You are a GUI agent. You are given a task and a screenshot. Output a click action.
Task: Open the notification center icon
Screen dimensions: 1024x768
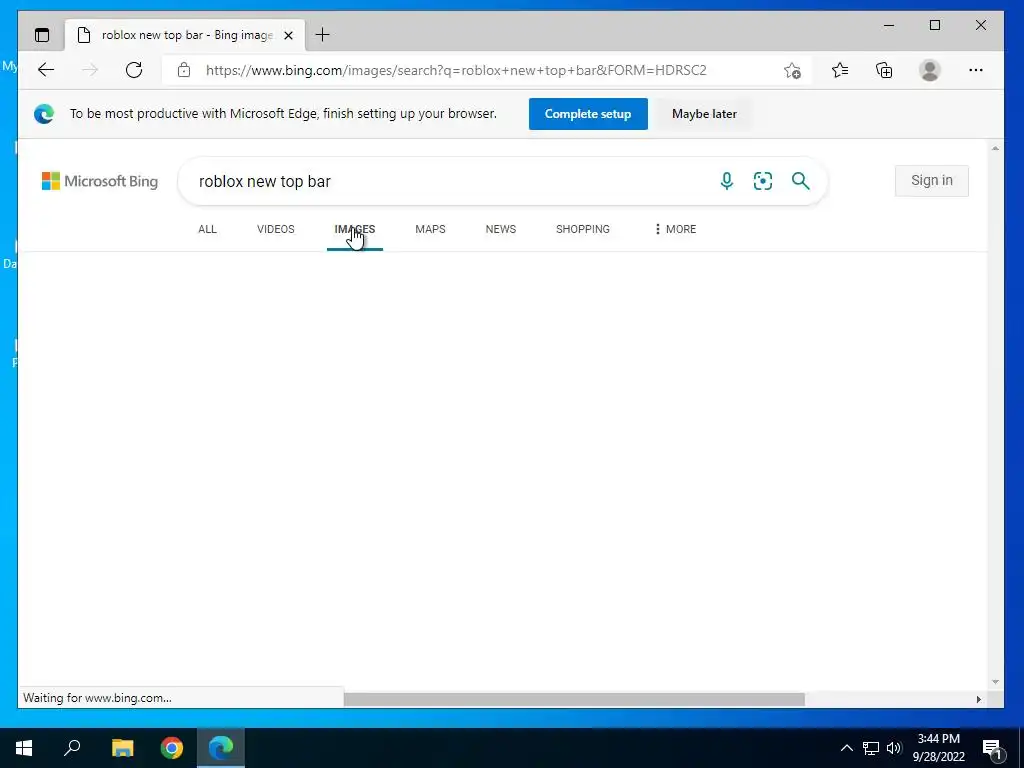[x=992, y=749]
